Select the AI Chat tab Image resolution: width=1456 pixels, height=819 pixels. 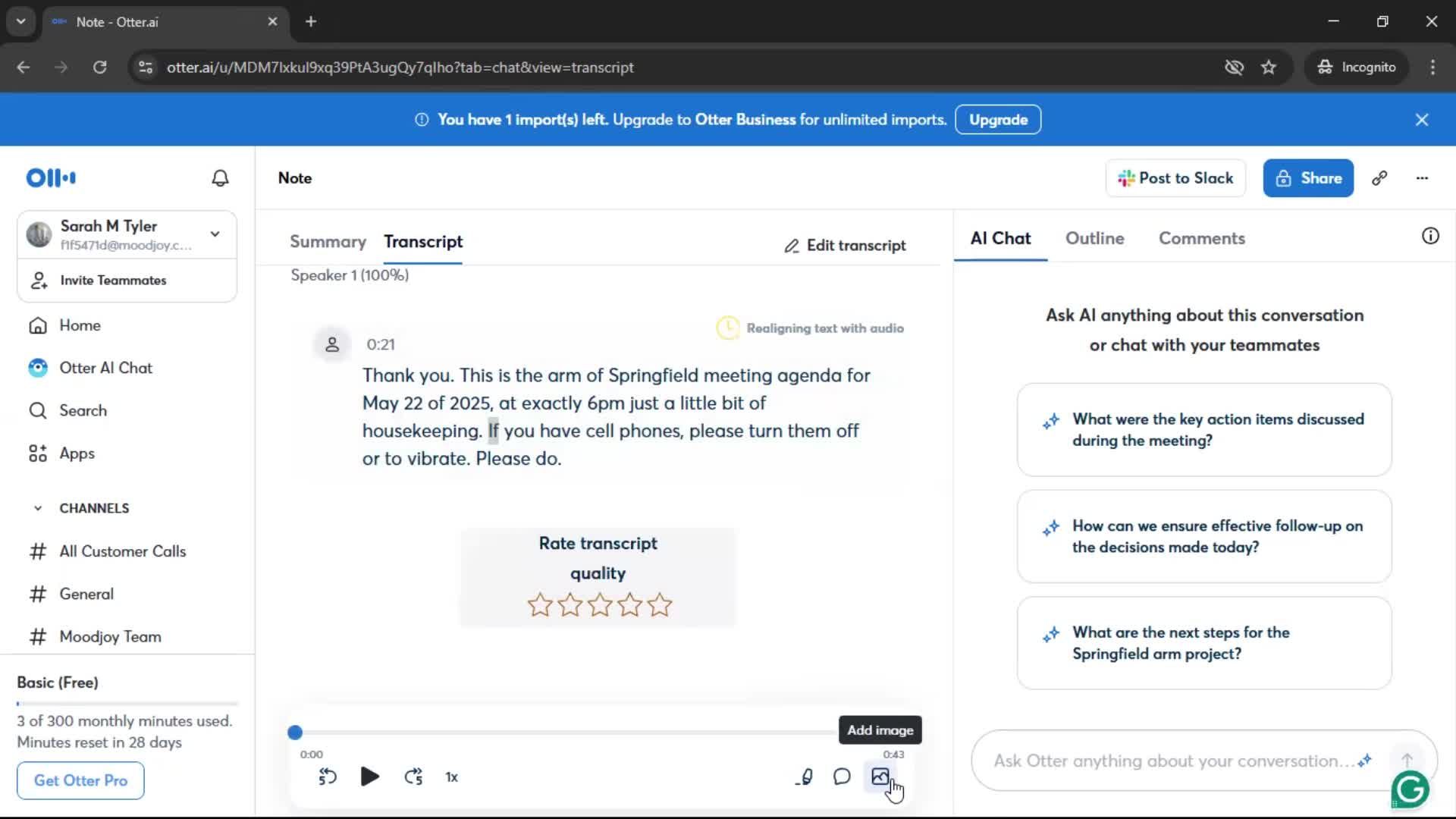[x=1000, y=239]
